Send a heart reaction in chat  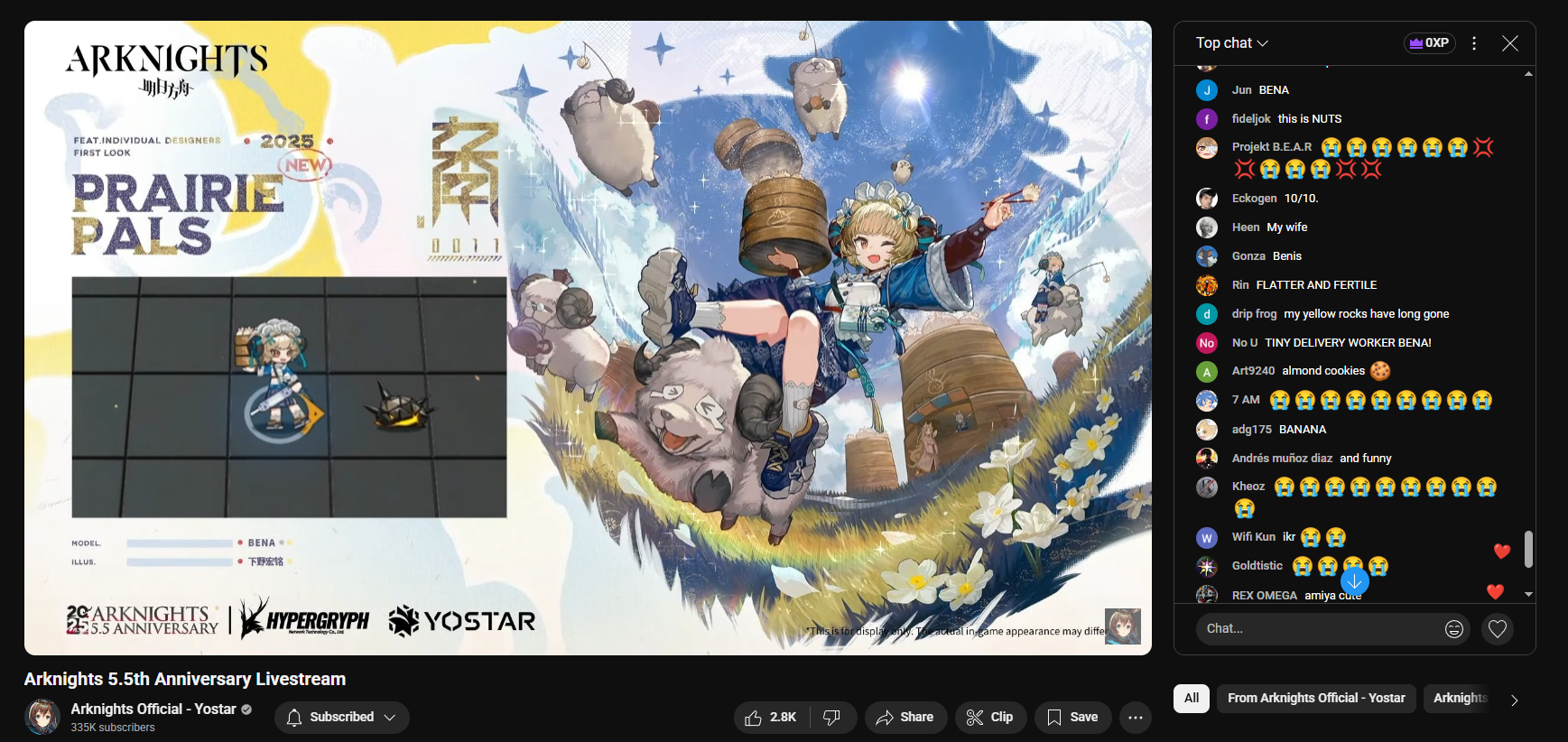(x=1498, y=629)
